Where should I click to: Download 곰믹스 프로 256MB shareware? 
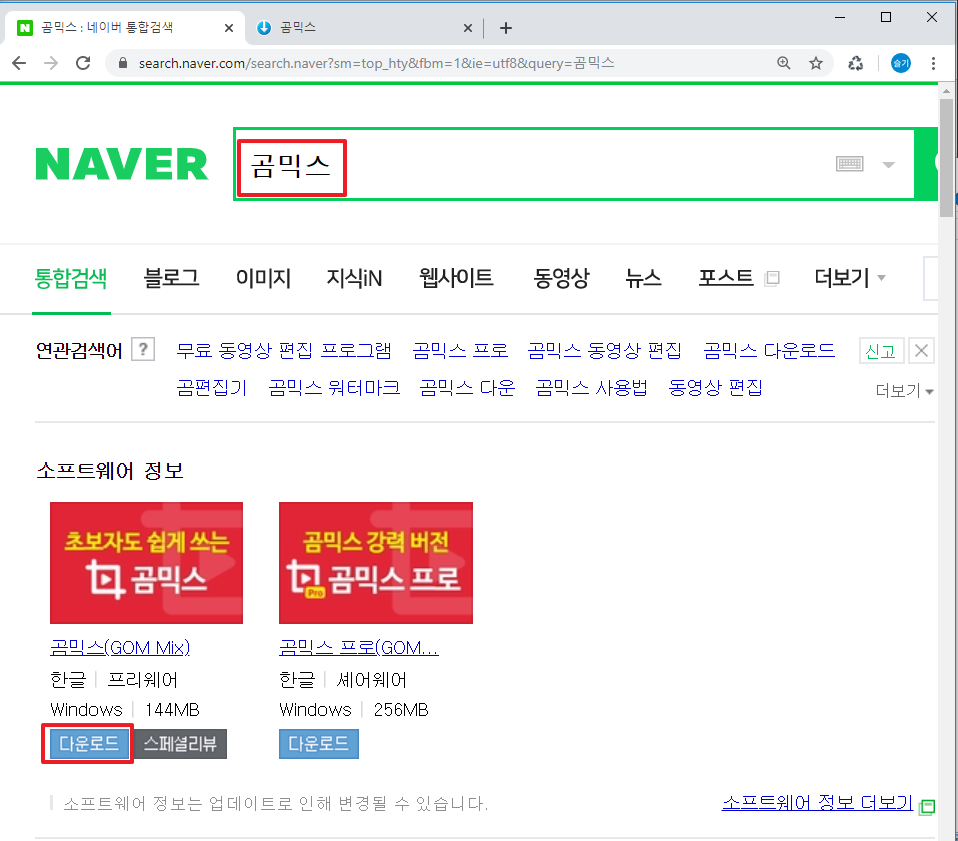[x=319, y=743]
